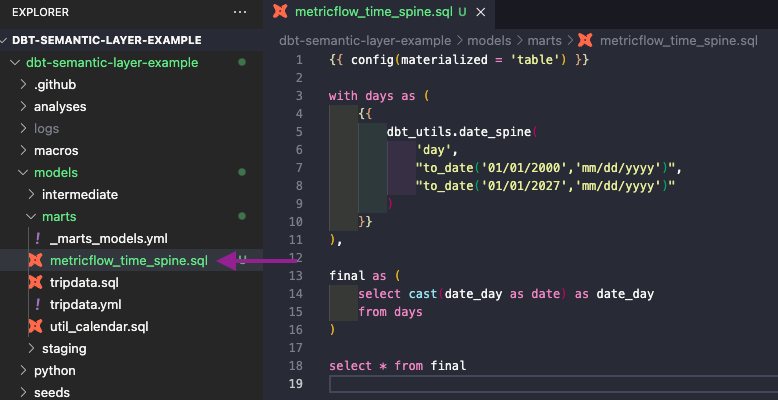Open _marts_models.yml file
Screen dimensions: 778x400
tap(109, 239)
